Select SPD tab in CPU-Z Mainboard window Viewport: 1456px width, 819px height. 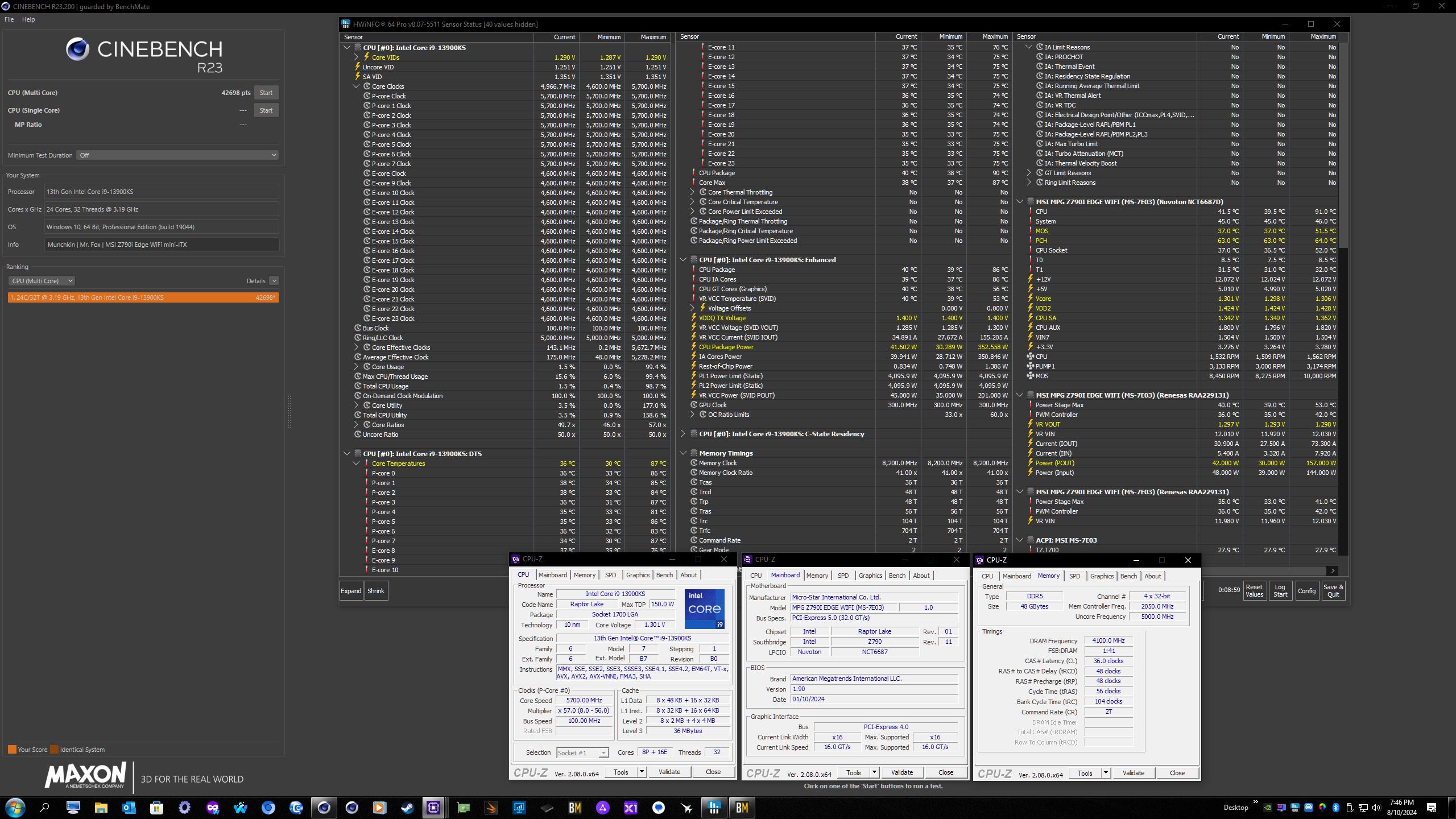pyautogui.click(x=843, y=576)
